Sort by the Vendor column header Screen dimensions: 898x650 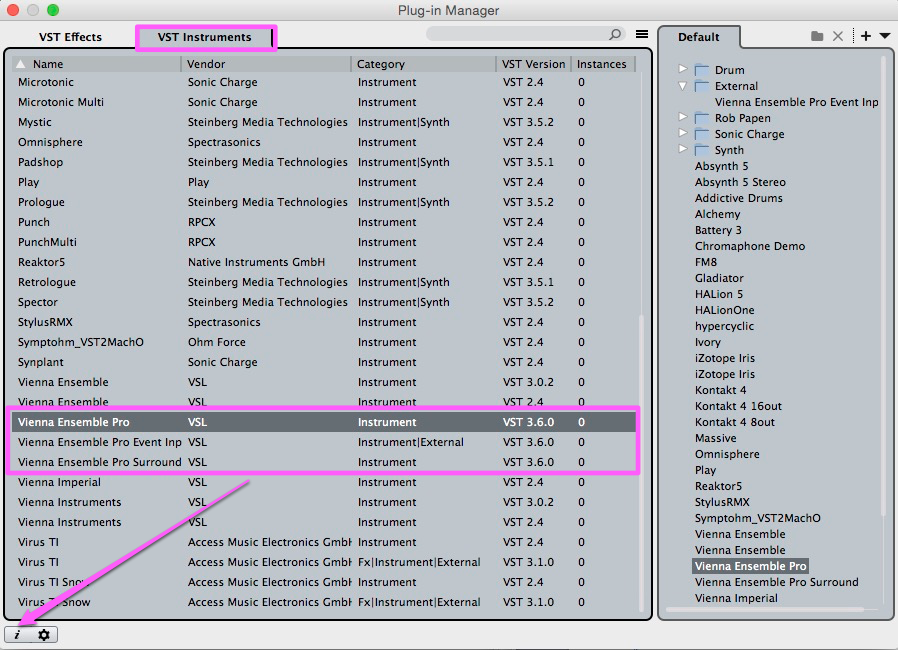pyautogui.click(x=266, y=64)
